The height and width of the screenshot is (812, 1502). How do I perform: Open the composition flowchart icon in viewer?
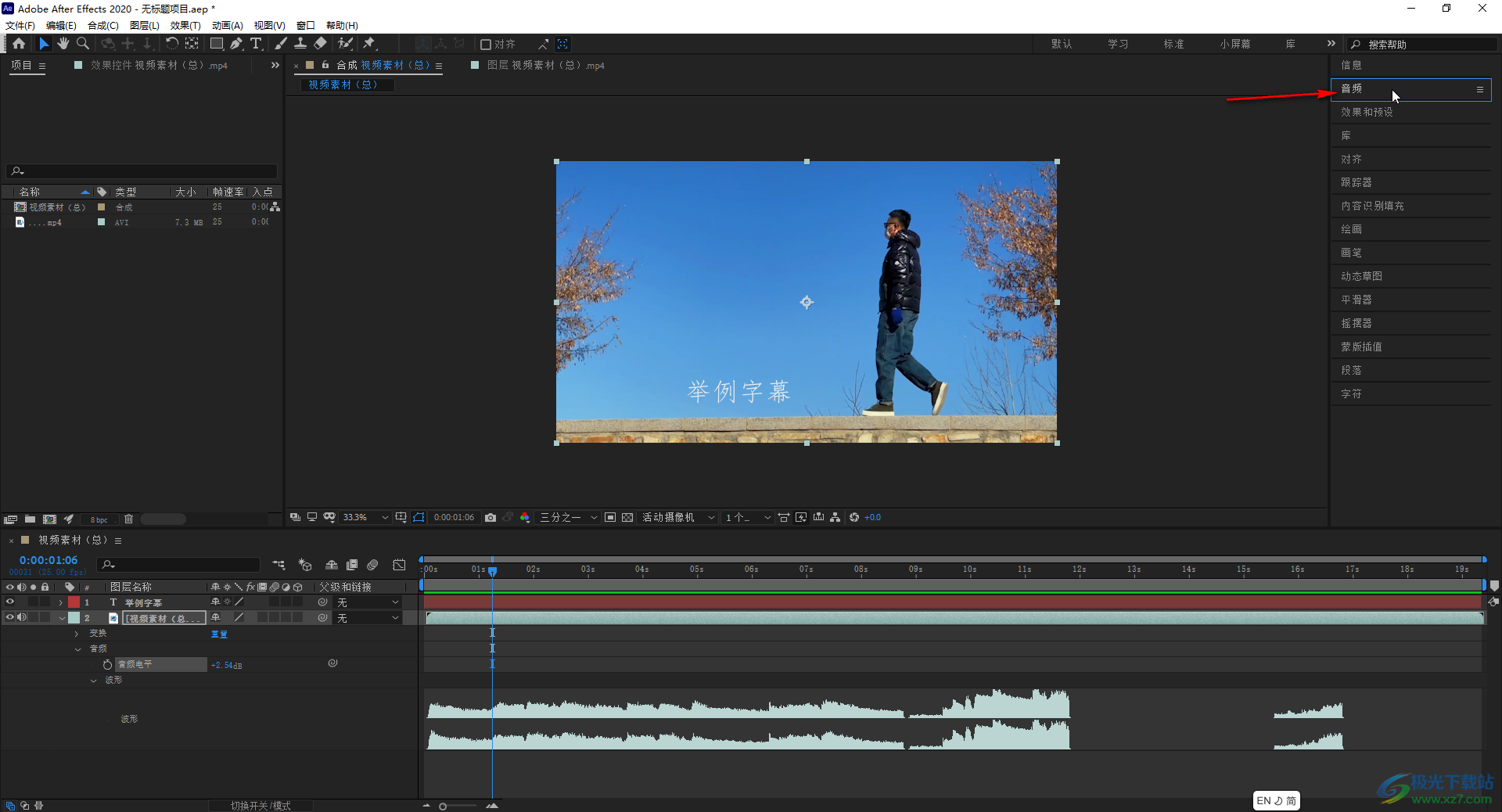click(835, 518)
